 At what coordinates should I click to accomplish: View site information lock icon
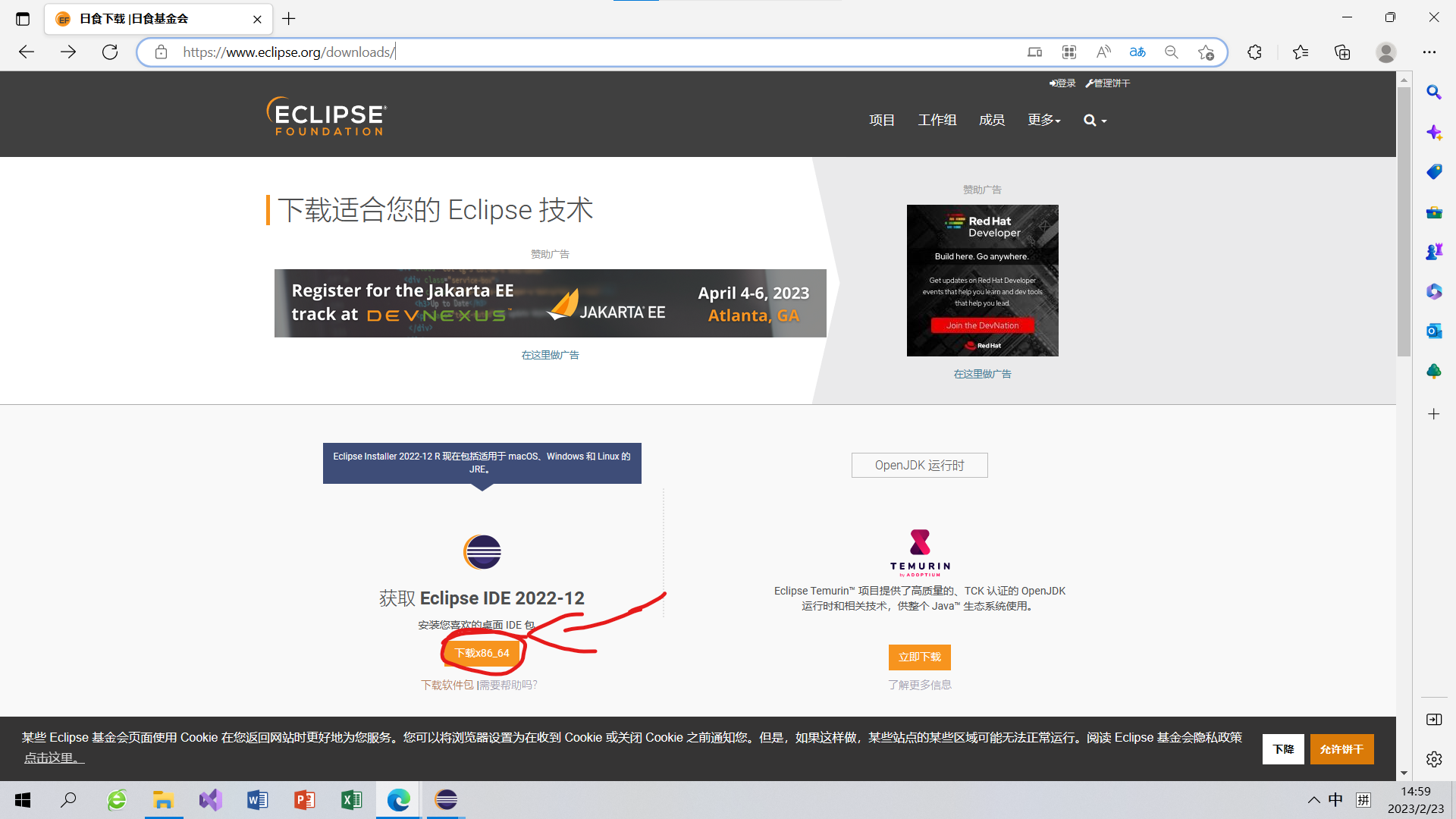(x=161, y=52)
